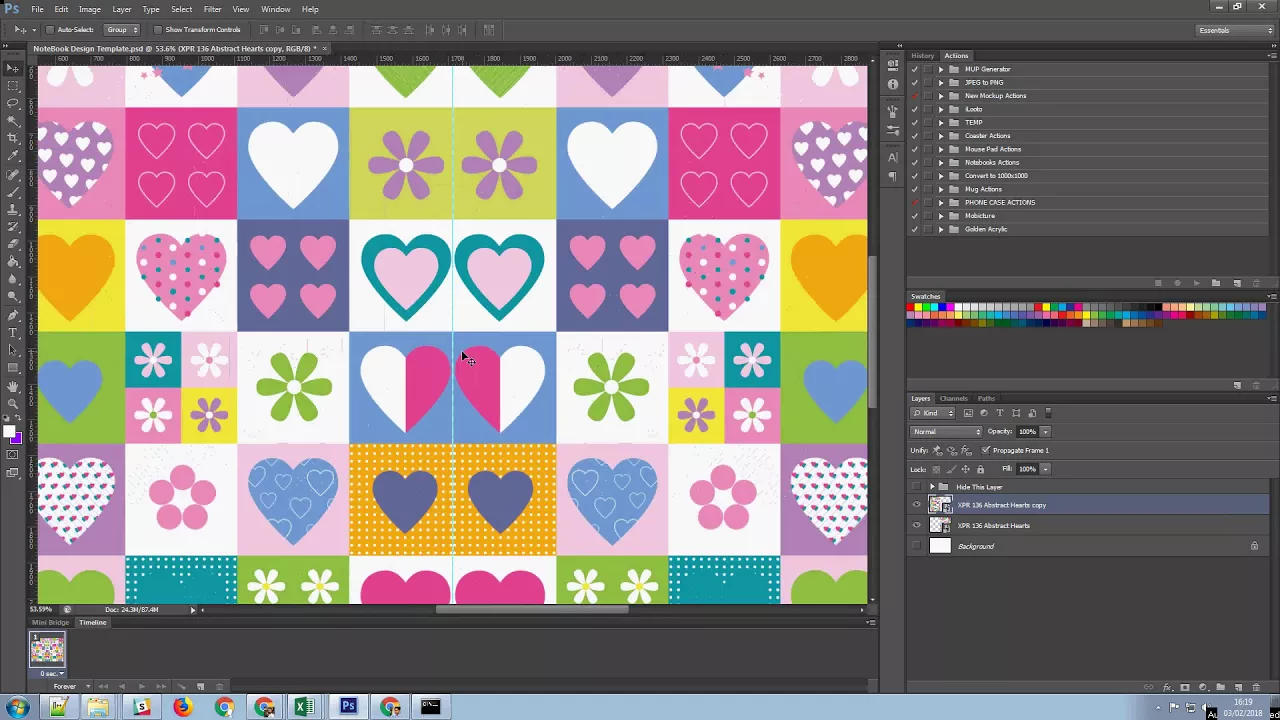Click the purple background color swatch
Image resolution: width=1280 pixels, height=720 pixels.
click(x=16, y=438)
